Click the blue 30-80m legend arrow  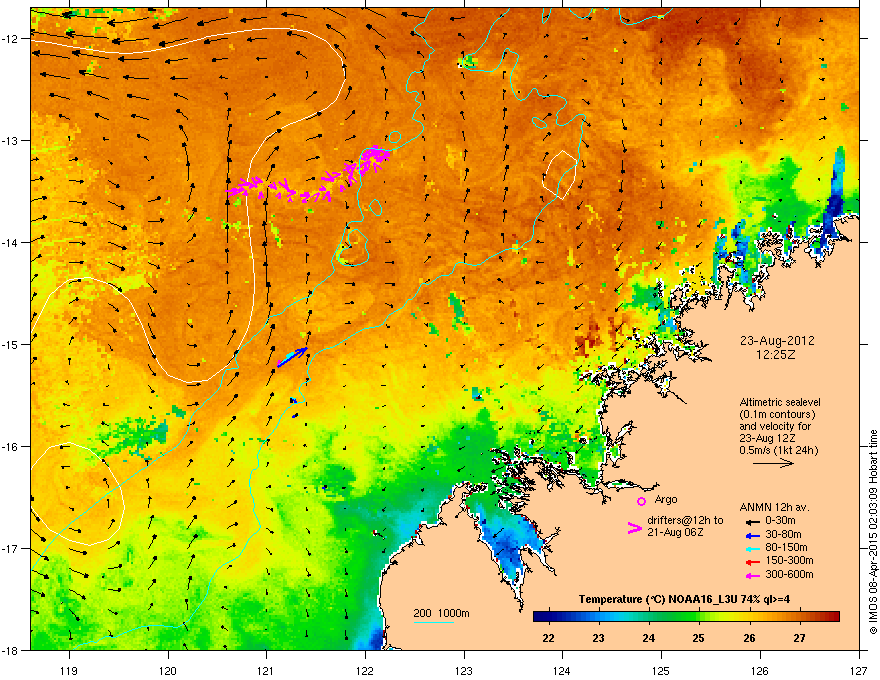click(752, 535)
